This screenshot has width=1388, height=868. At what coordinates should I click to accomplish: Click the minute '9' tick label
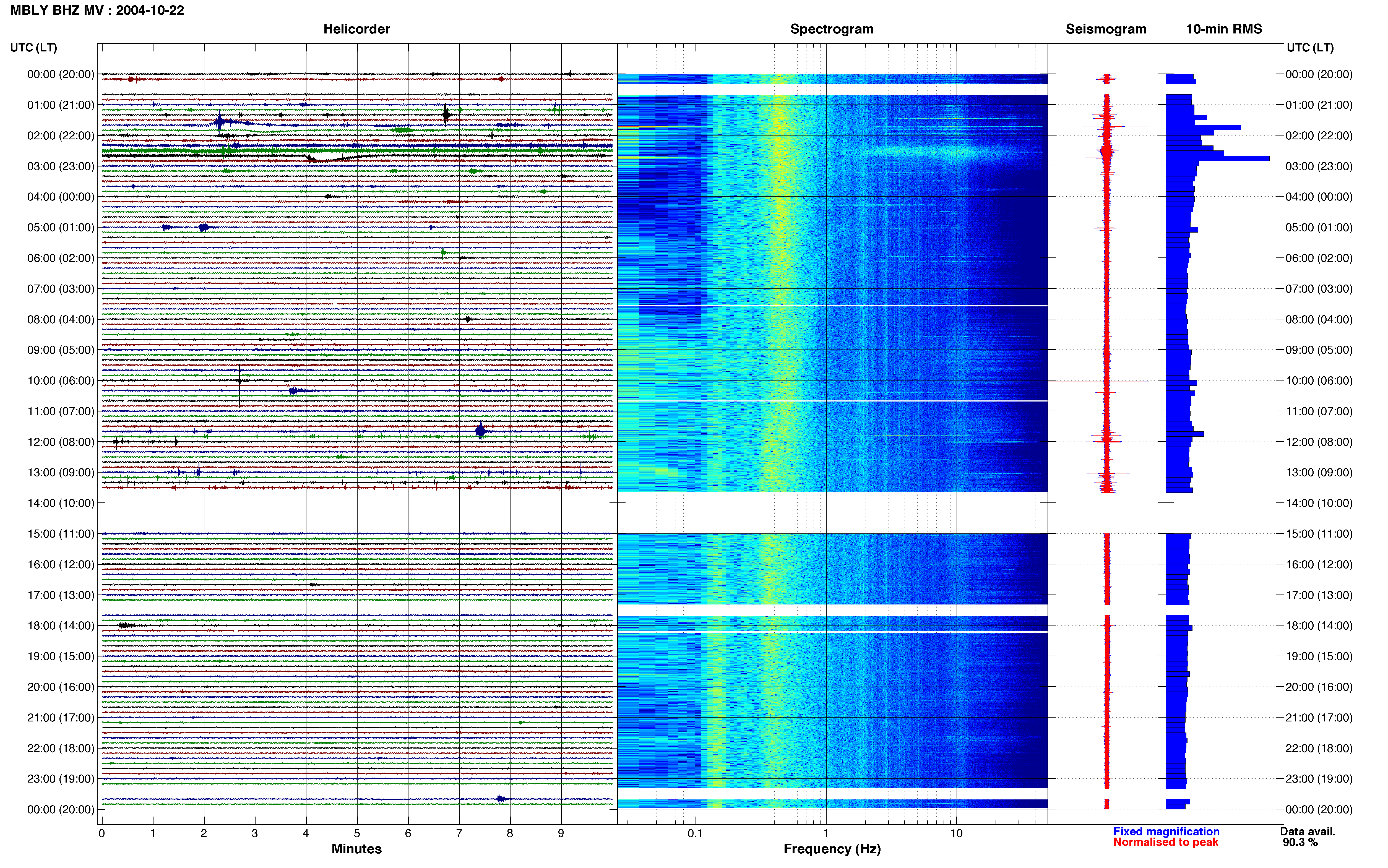[561, 833]
